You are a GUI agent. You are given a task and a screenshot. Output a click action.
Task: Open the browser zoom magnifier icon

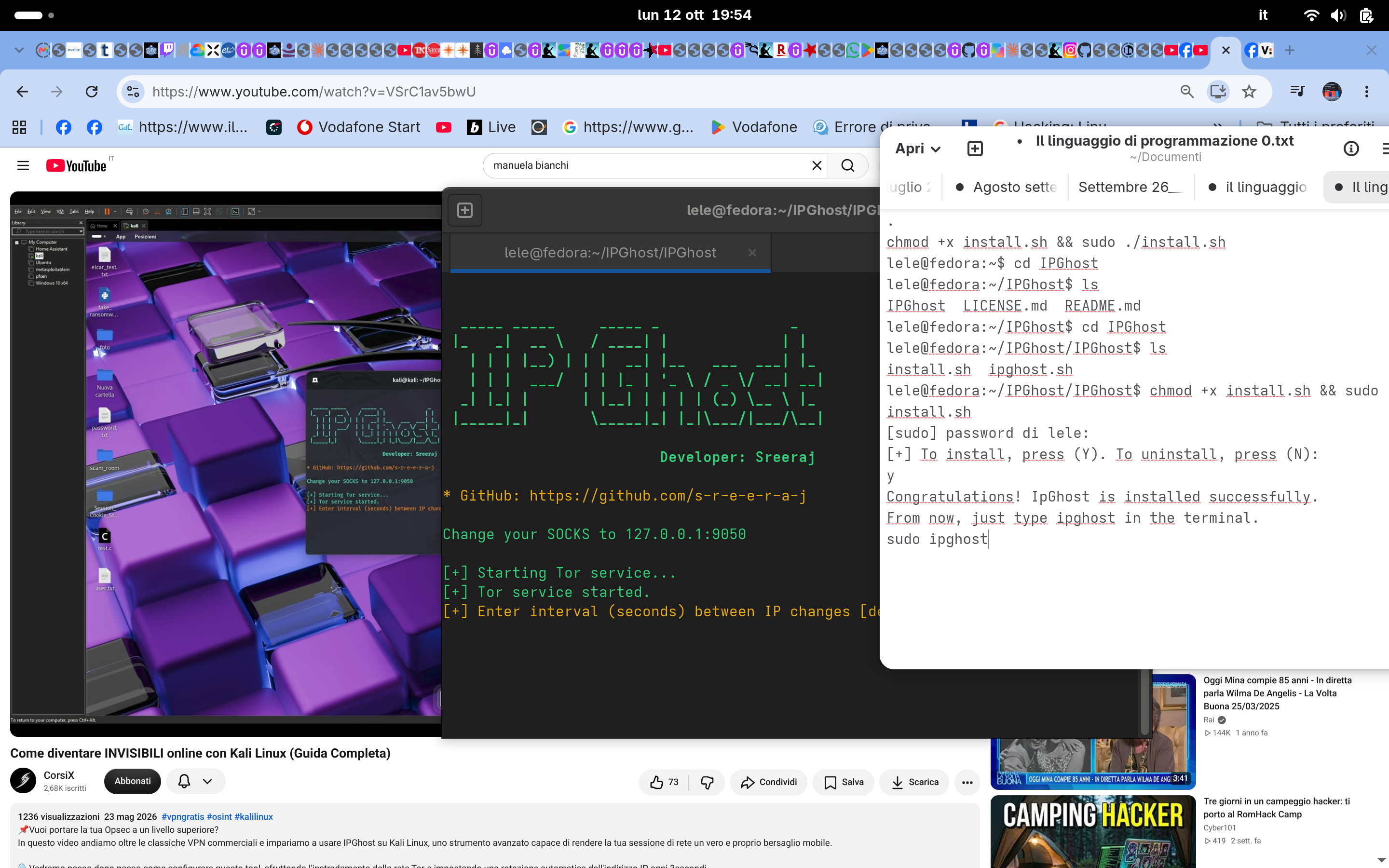click(1187, 92)
